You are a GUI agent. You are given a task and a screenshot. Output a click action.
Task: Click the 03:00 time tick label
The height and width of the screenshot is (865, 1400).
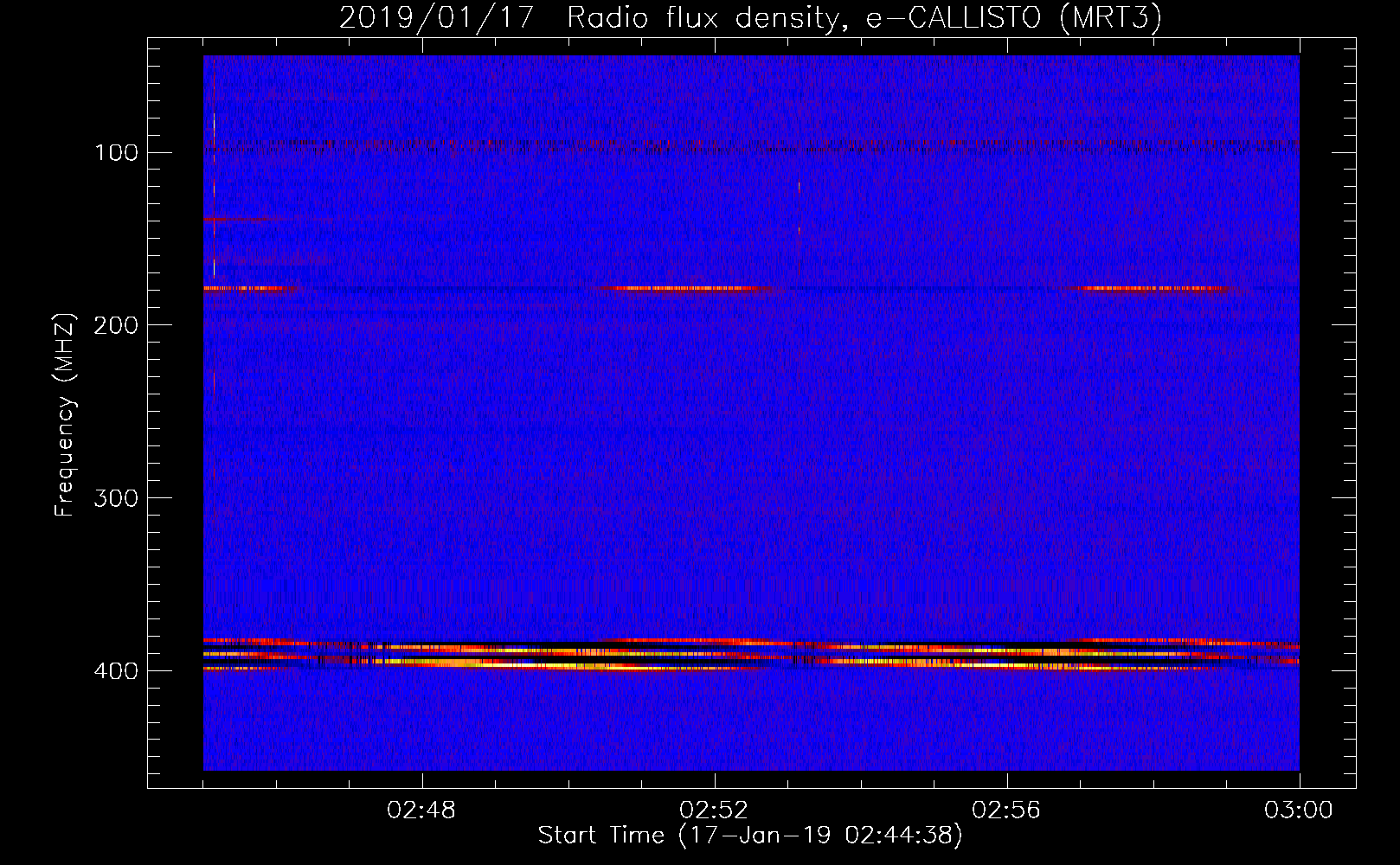pos(1299,811)
